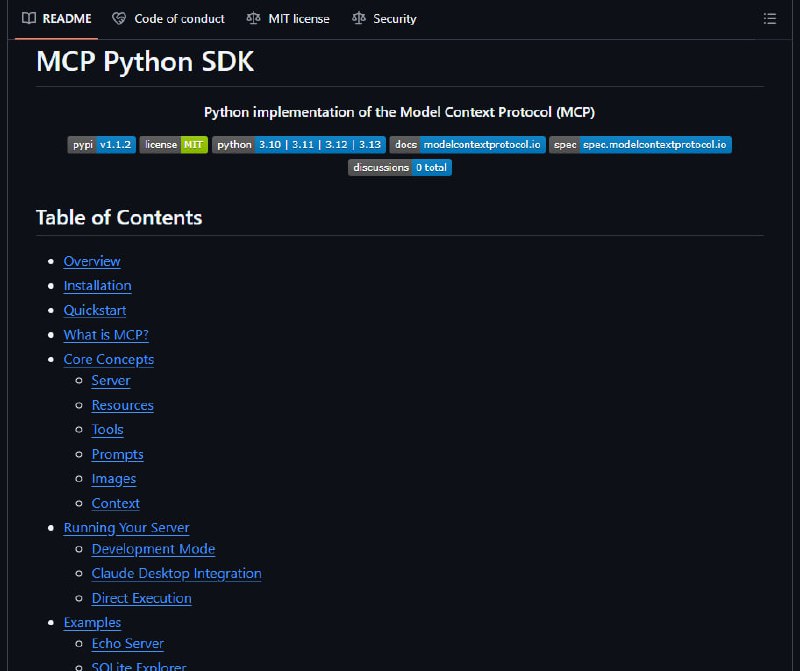Go to the Server sub-link
This screenshot has height=671, width=800.
[111, 381]
